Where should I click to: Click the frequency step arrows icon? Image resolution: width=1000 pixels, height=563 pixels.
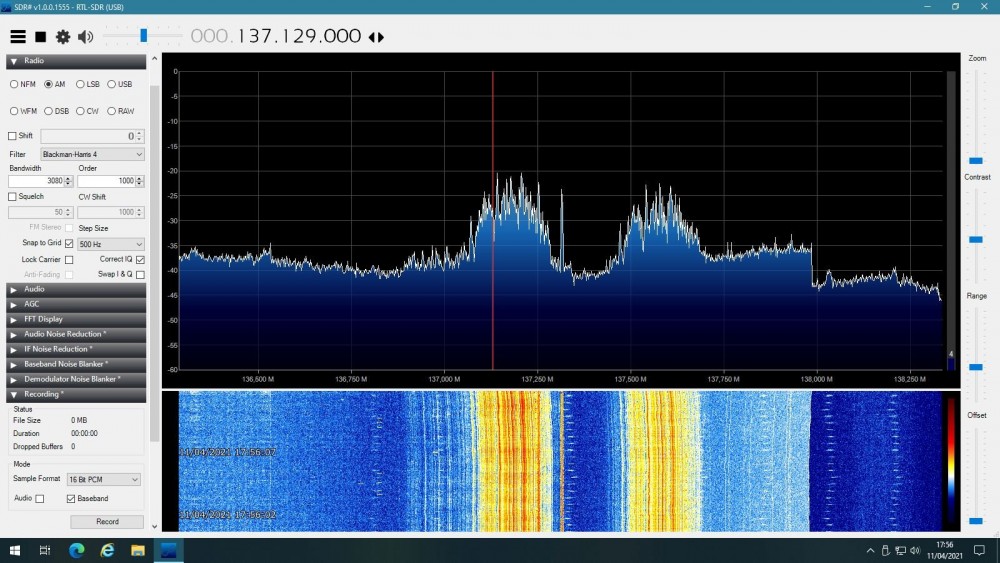pyautogui.click(x=376, y=37)
